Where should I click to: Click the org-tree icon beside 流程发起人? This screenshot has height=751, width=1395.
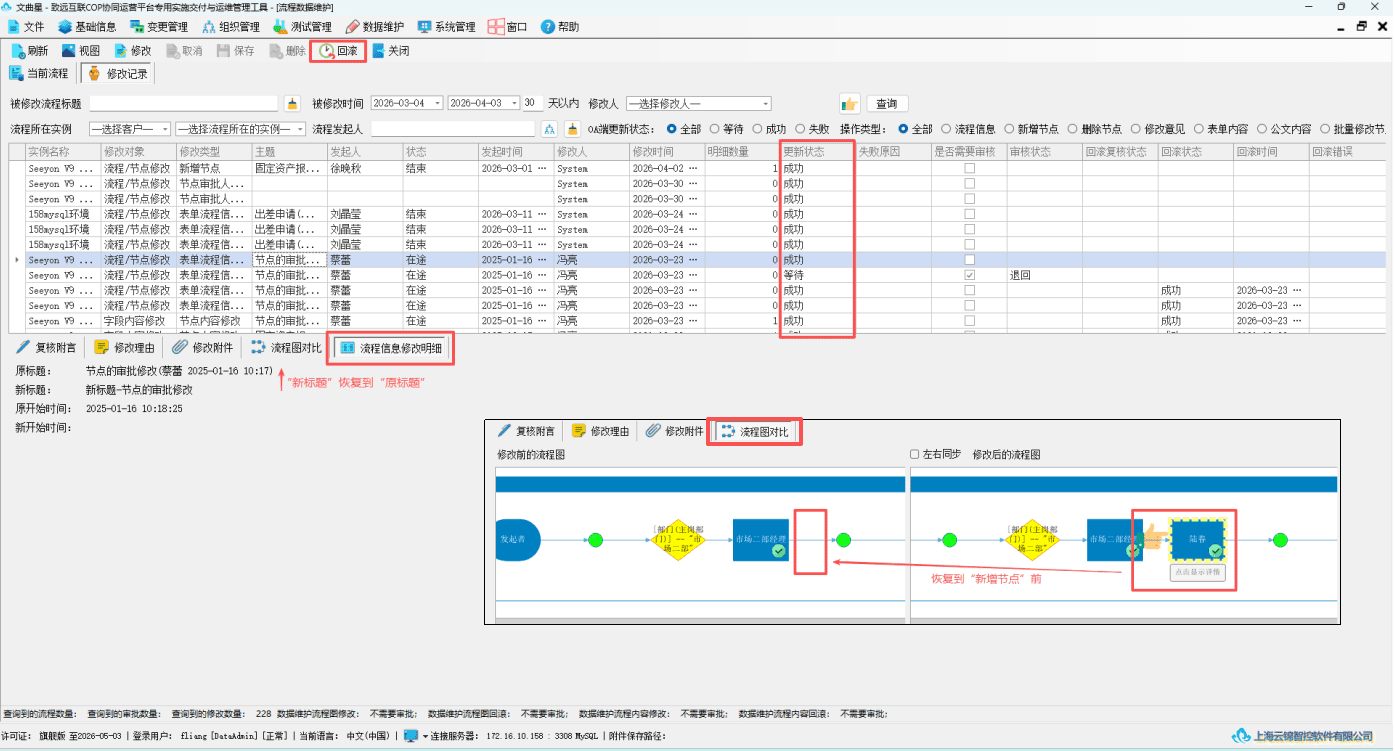coord(549,129)
